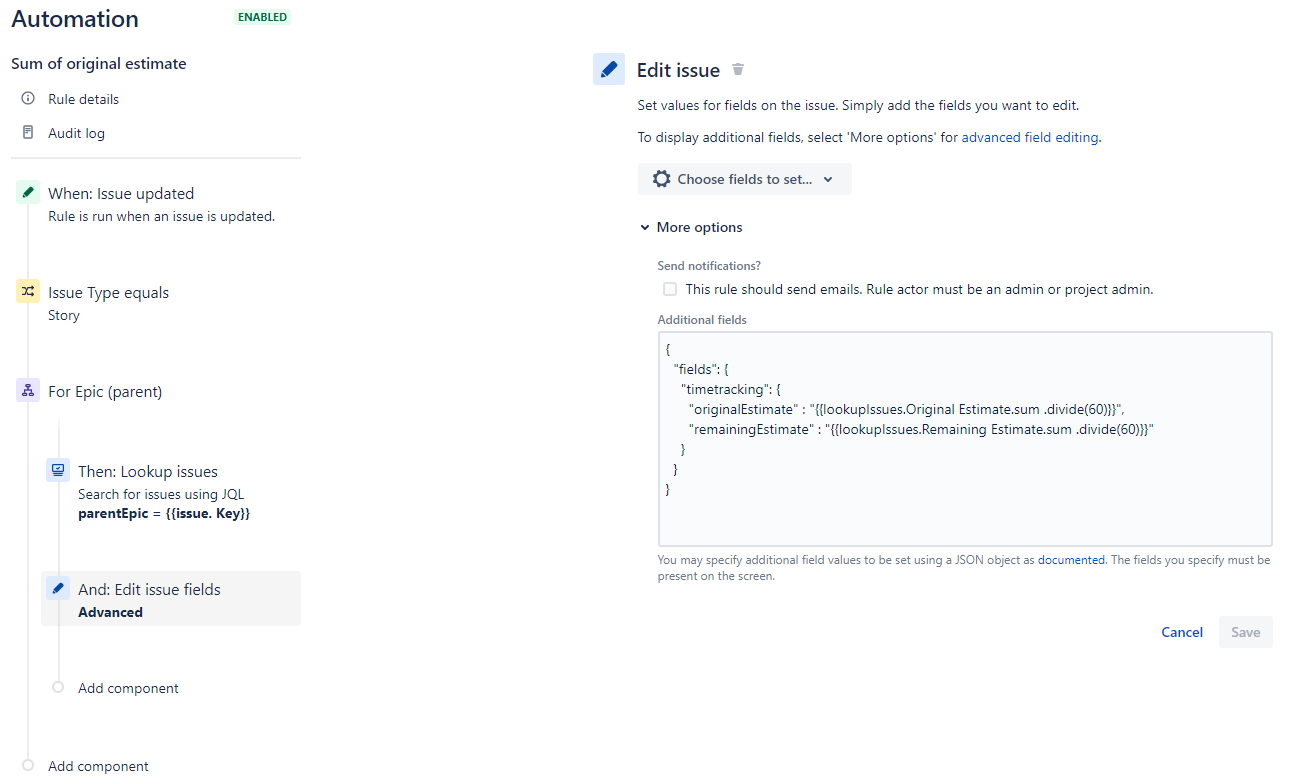Open the "Choose fields to set" dropdown
Image resolution: width=1304 pixels, height=784 pixels.
pos(744,178)
